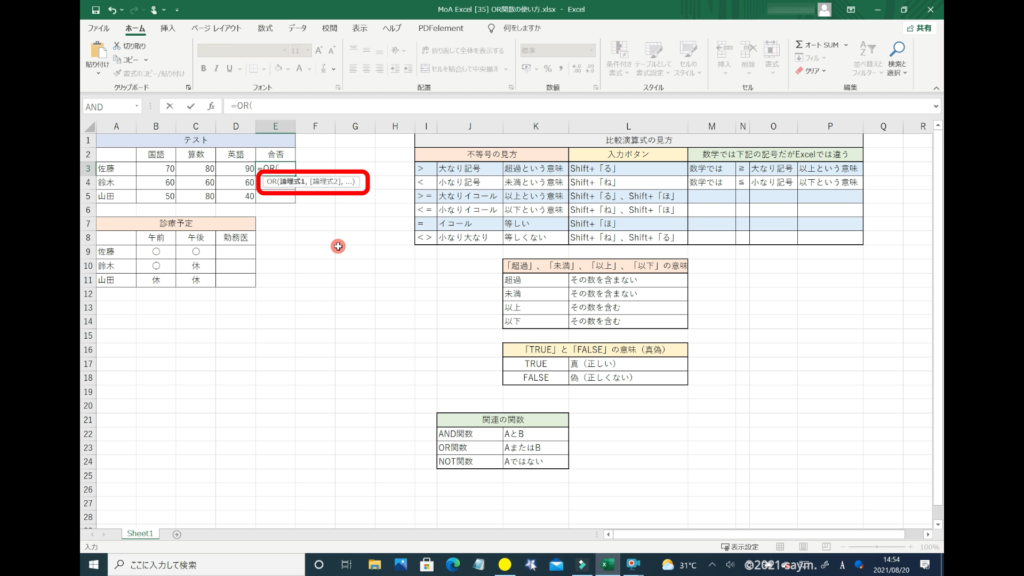
Task: Open Insert Function dialog via fx icon
Action: [x=210, y=106]
